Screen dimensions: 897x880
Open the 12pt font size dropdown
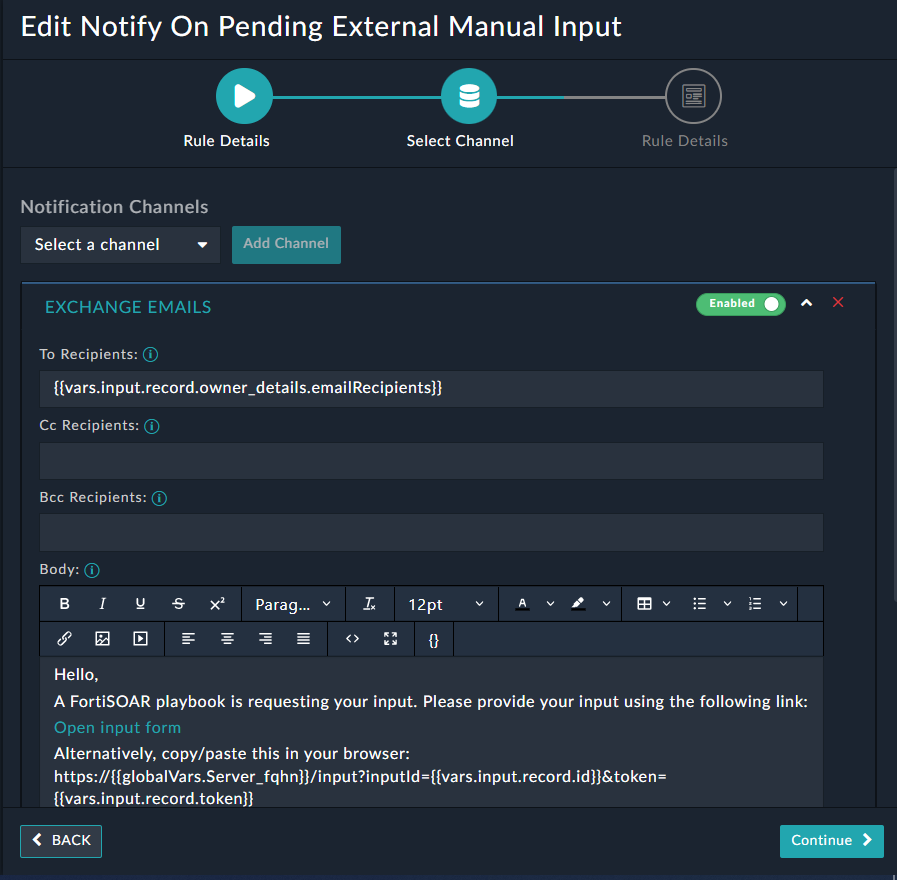point(445,604)
